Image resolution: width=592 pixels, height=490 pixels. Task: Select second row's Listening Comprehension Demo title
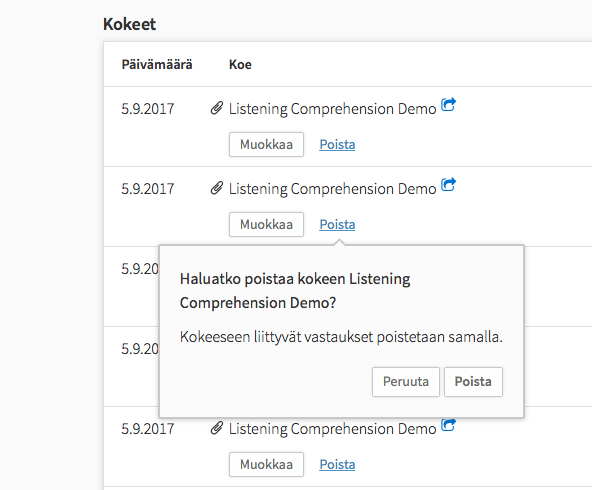[x=332, y=189]
